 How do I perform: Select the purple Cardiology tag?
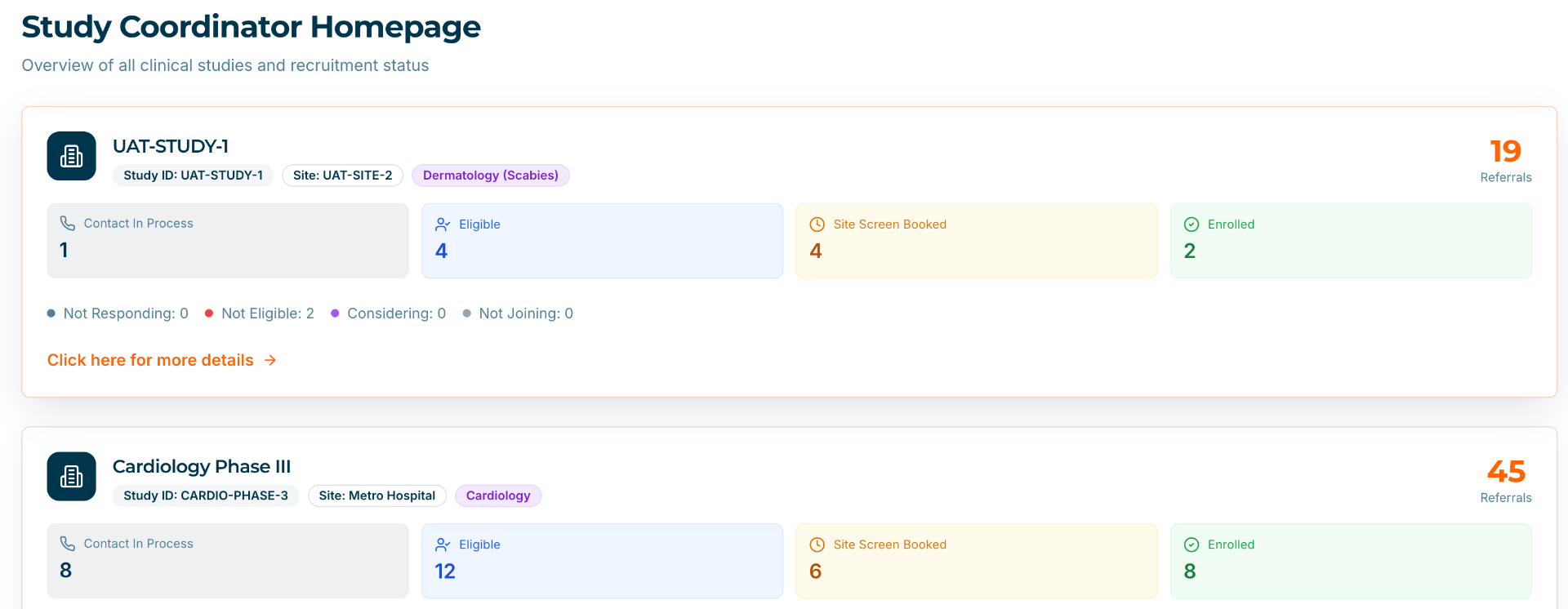(x=498, y=496)
